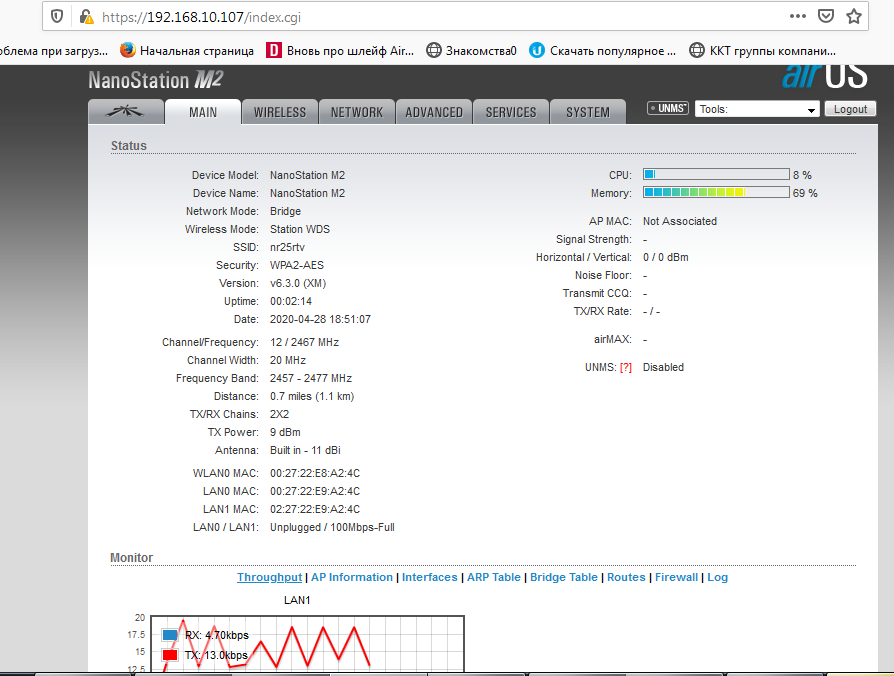
Task: Click the Not Associated AP MAC value
Action: (680, 221)
